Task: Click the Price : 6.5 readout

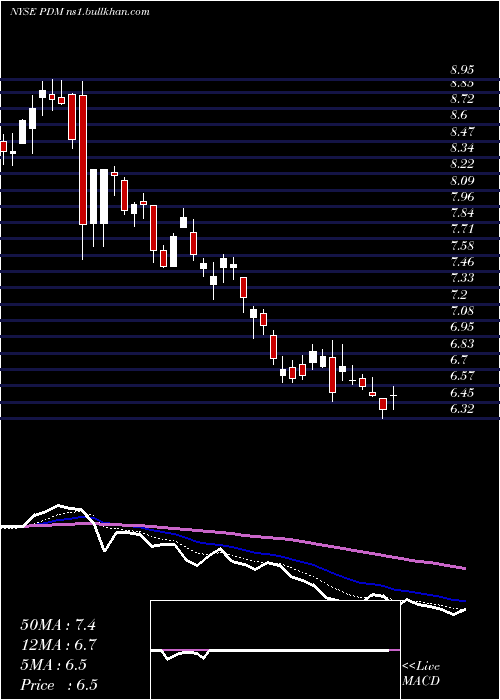Action: [59, 685]
